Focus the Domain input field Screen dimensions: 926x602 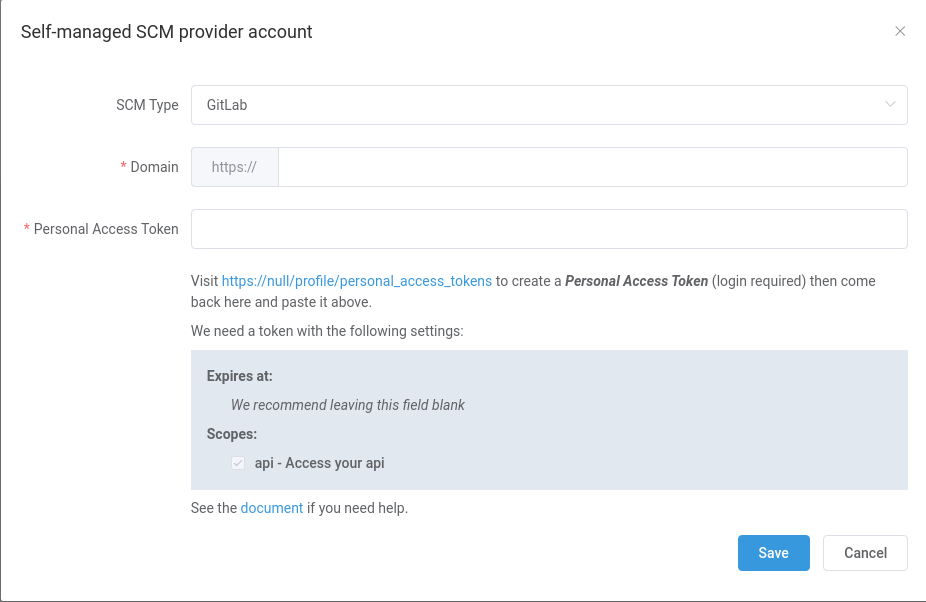pyautogui.click(x=592, y=167)
